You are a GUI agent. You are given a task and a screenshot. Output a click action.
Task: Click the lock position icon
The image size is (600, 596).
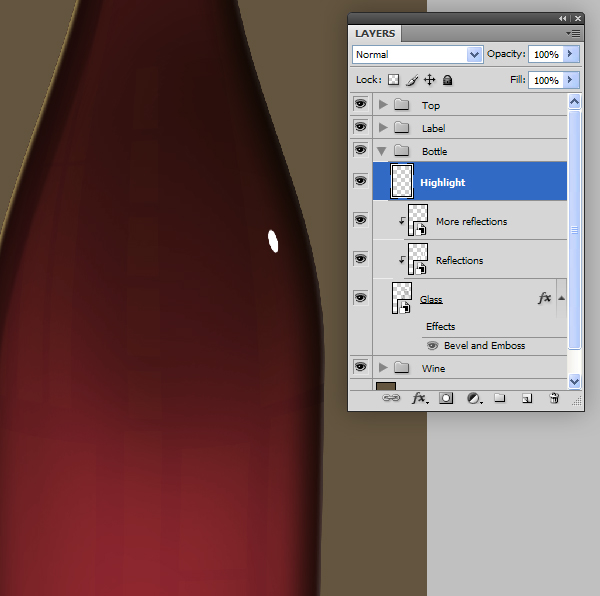point(430,80)
